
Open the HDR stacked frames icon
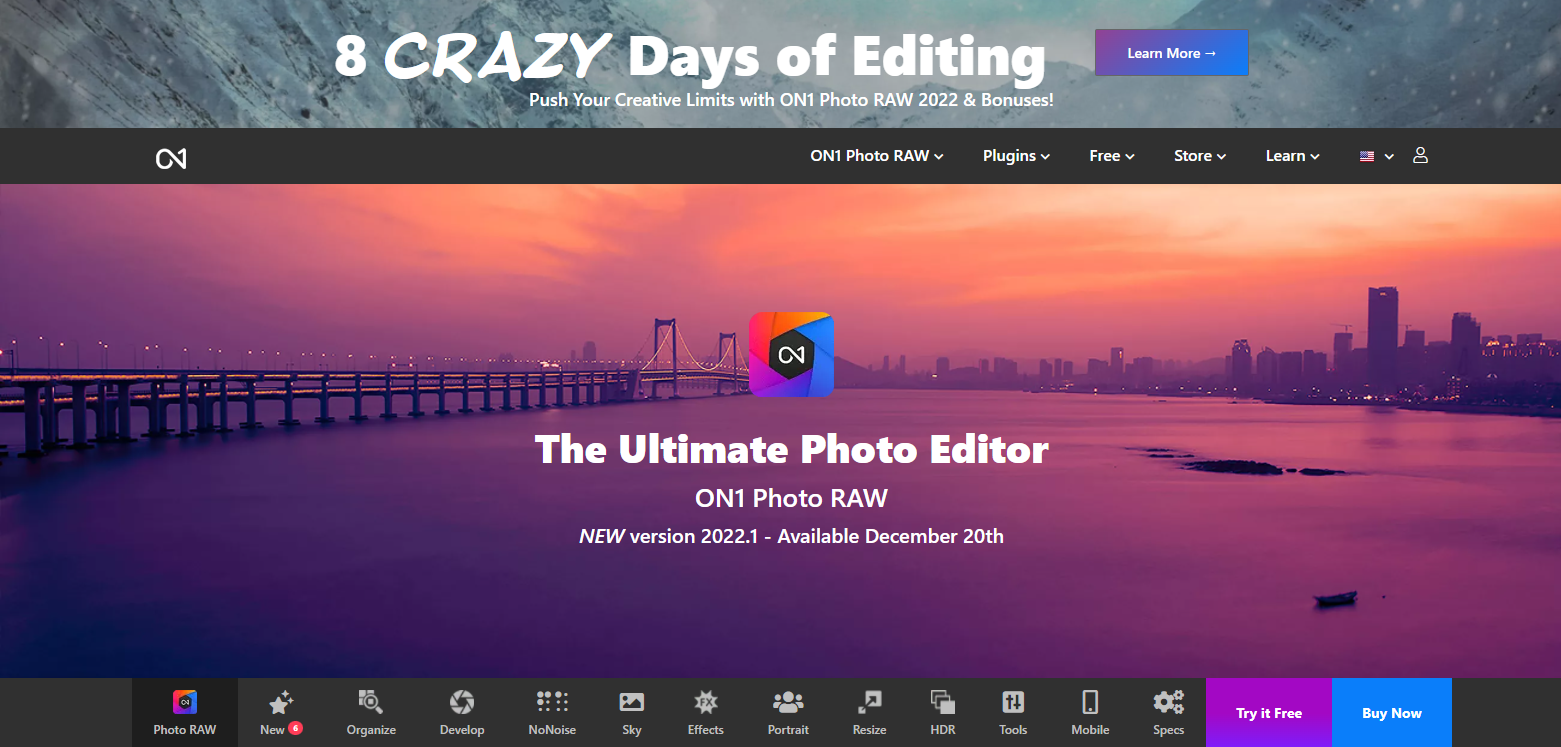[942, 702]
